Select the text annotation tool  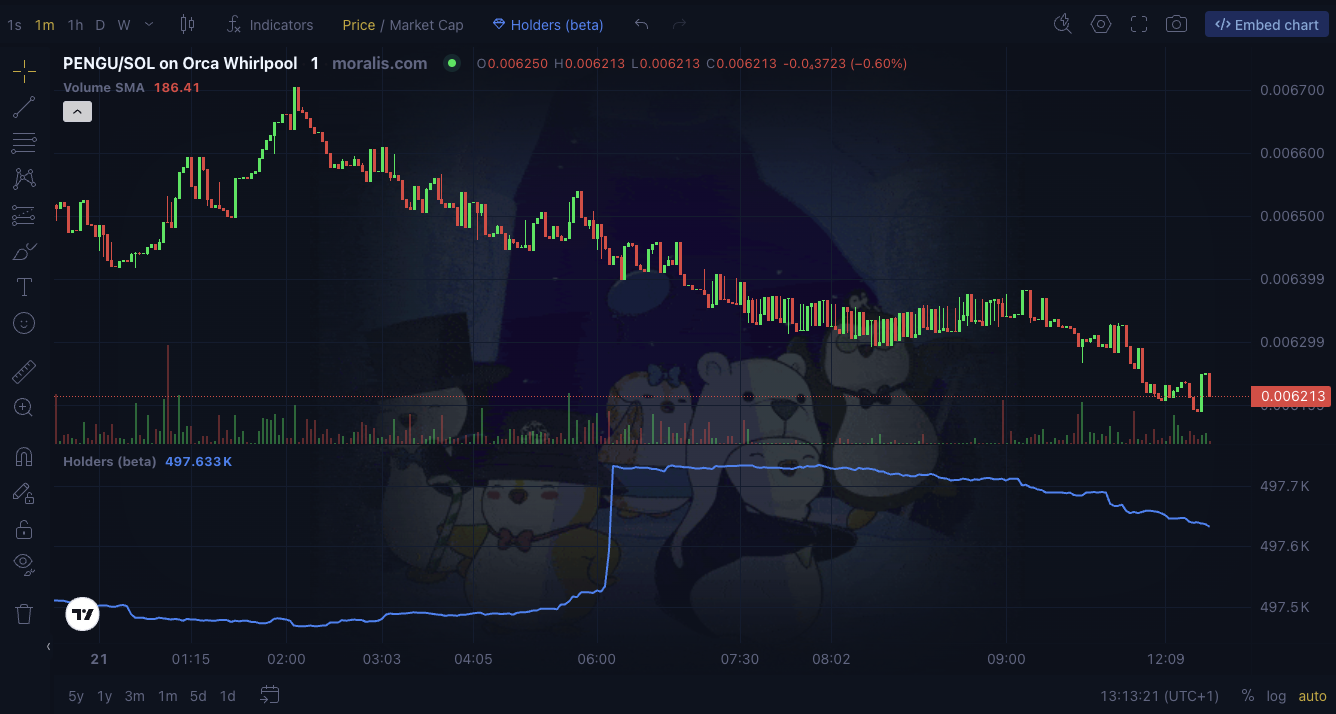point(24,288)
